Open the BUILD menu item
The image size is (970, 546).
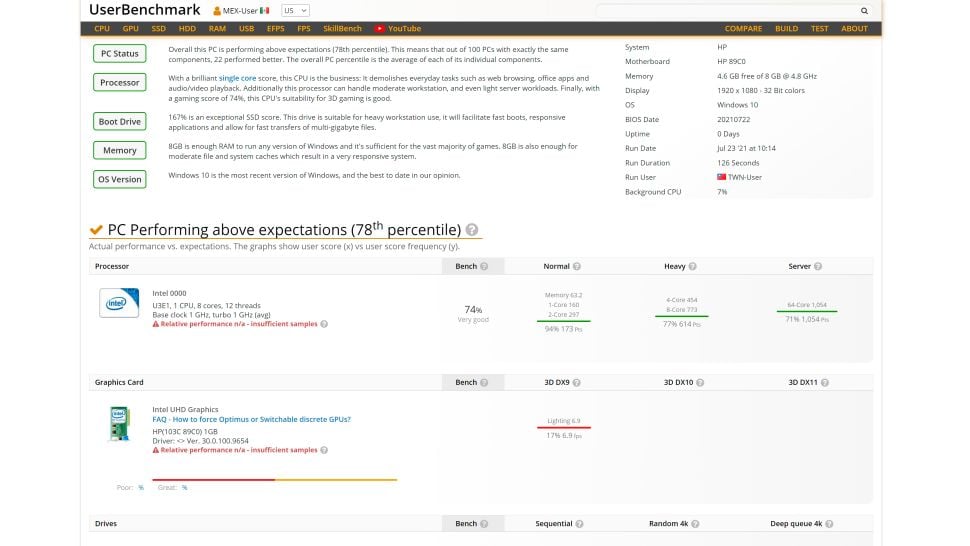tap(787, 29)
